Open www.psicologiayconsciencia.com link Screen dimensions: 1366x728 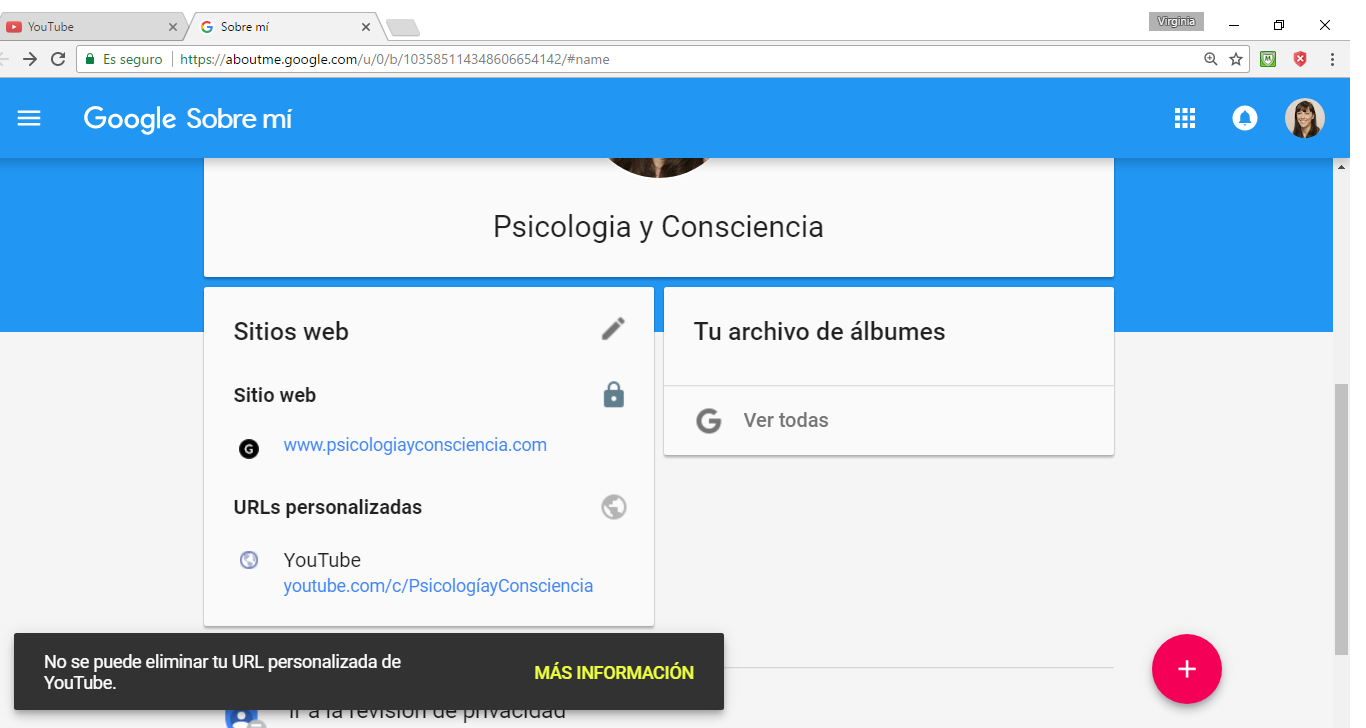[x=415, y=445]
